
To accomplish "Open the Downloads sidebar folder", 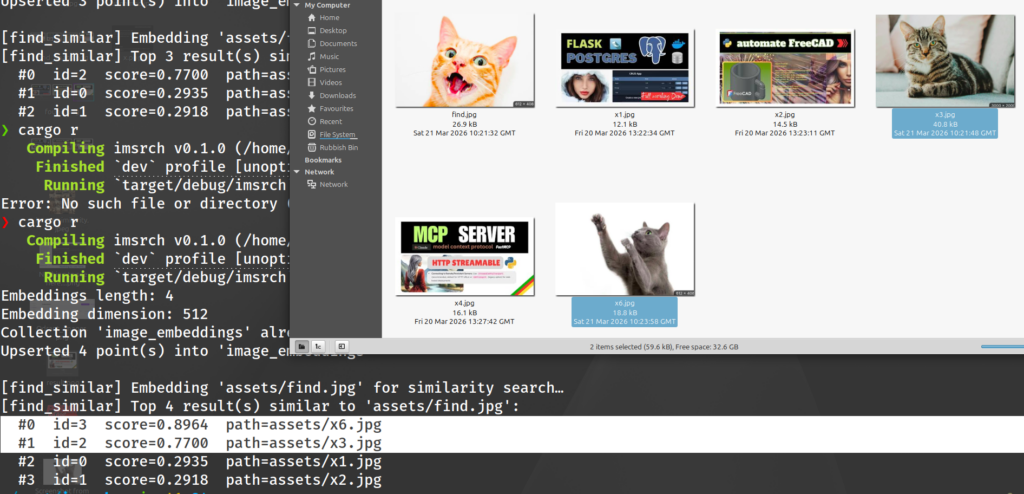I will 337,95.
